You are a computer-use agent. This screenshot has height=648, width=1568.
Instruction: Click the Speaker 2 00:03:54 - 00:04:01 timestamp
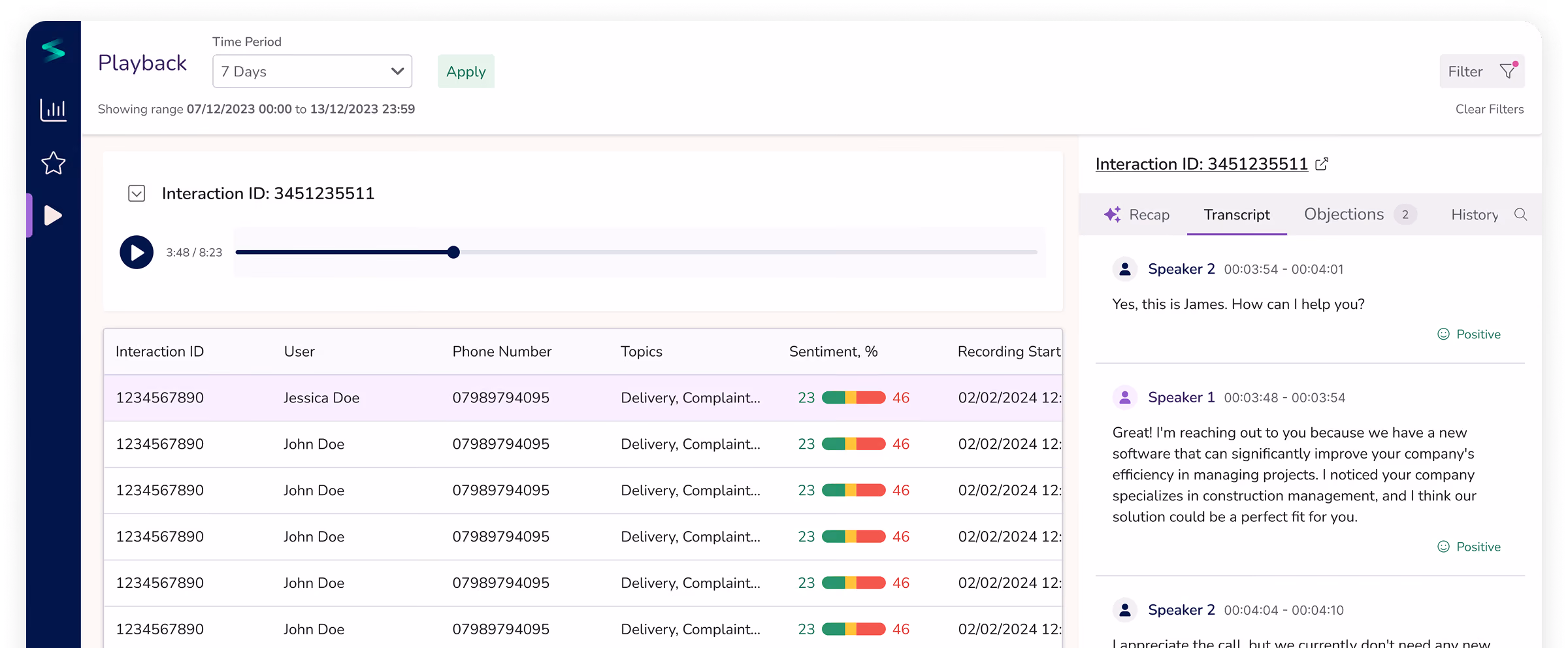tap(1283, 269)
